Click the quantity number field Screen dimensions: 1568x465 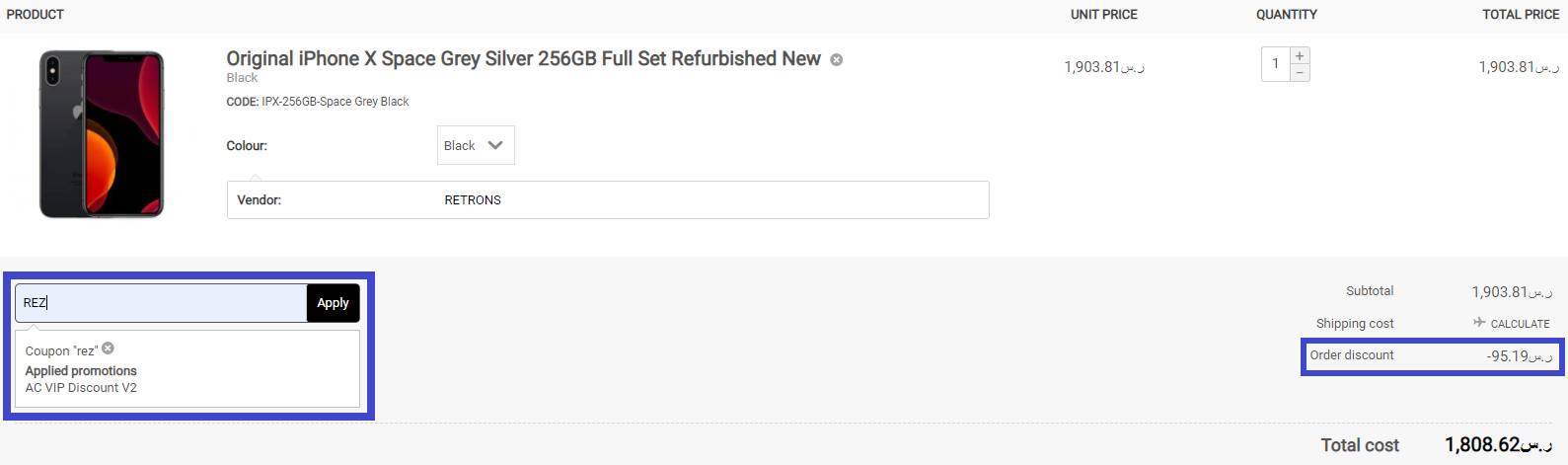1275,64
